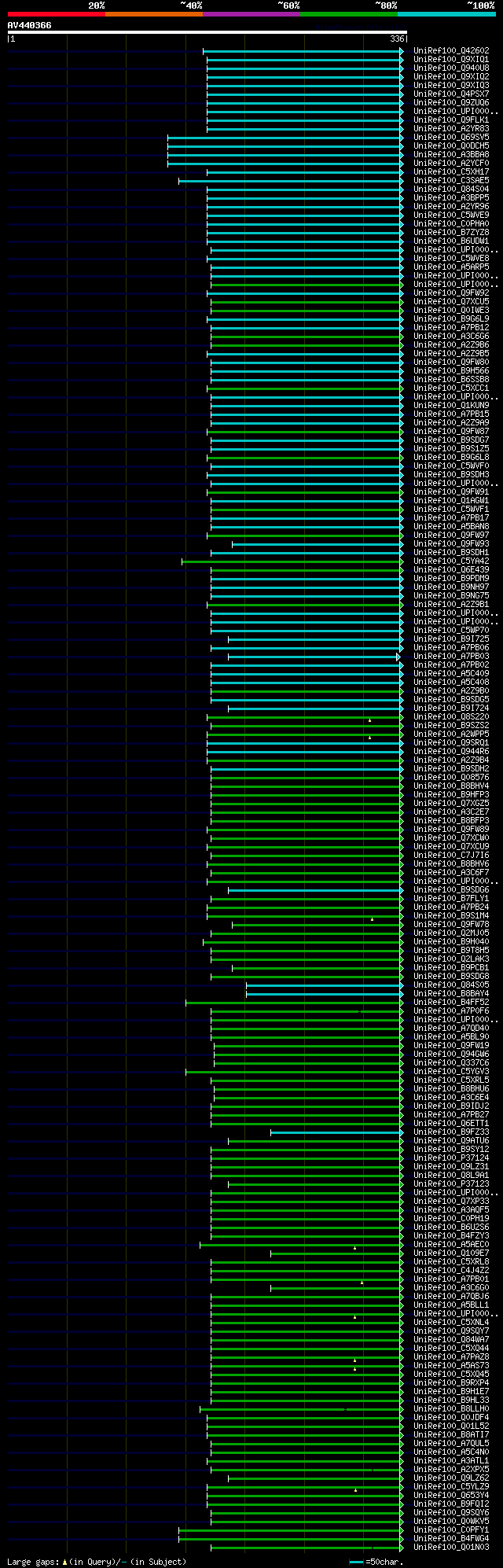Image resolution: width=503 pixels, height=1568 pixels.
Task: Click hit label UniRef100_Q0JDF4
Action: click(x=451, y=1418)
